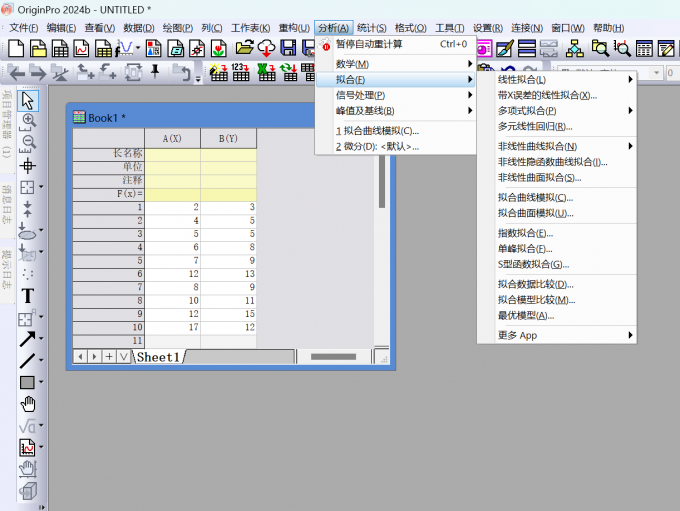Click the table window toolbar icon
The width and height of the screenshot is (680, 511).
pos(644,48)
